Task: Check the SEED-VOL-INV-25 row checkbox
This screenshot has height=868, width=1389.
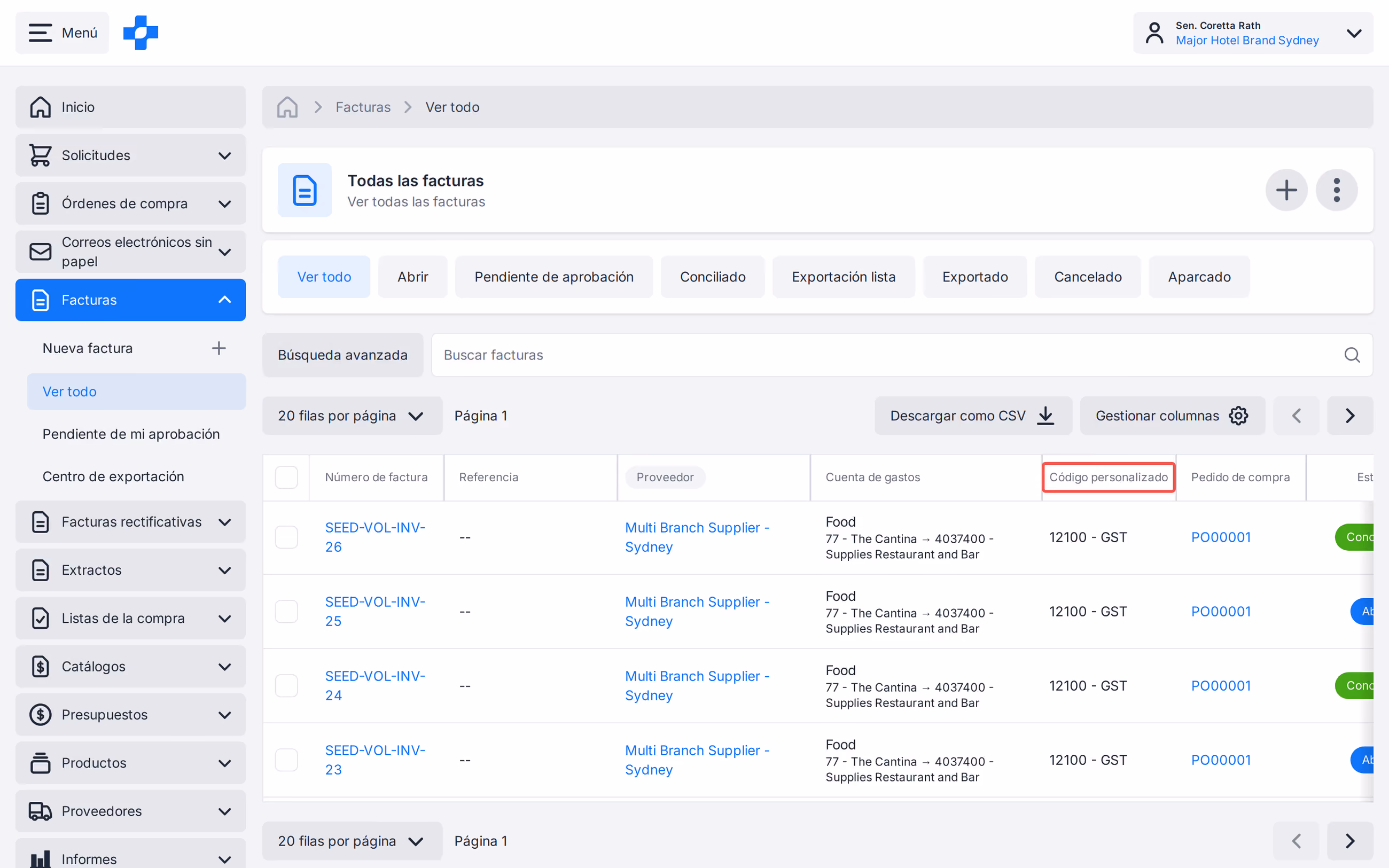Action: (x=286, y=612)
